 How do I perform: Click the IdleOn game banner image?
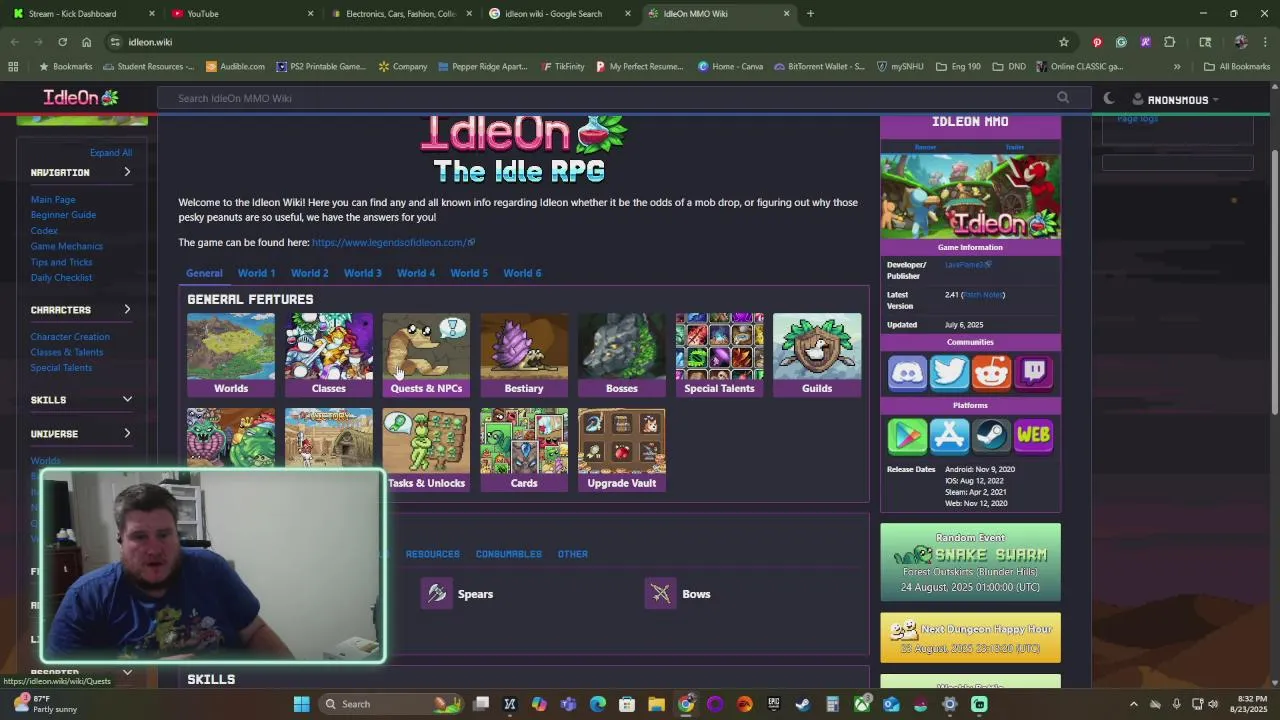970,196
